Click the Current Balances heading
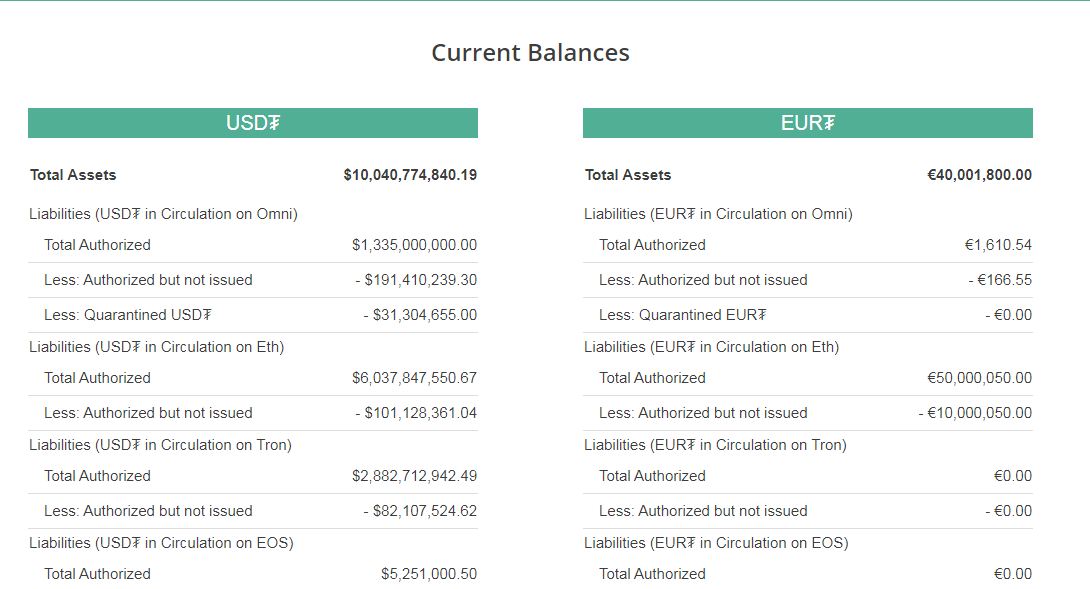 pyautogui.click(x=530, y=53)
